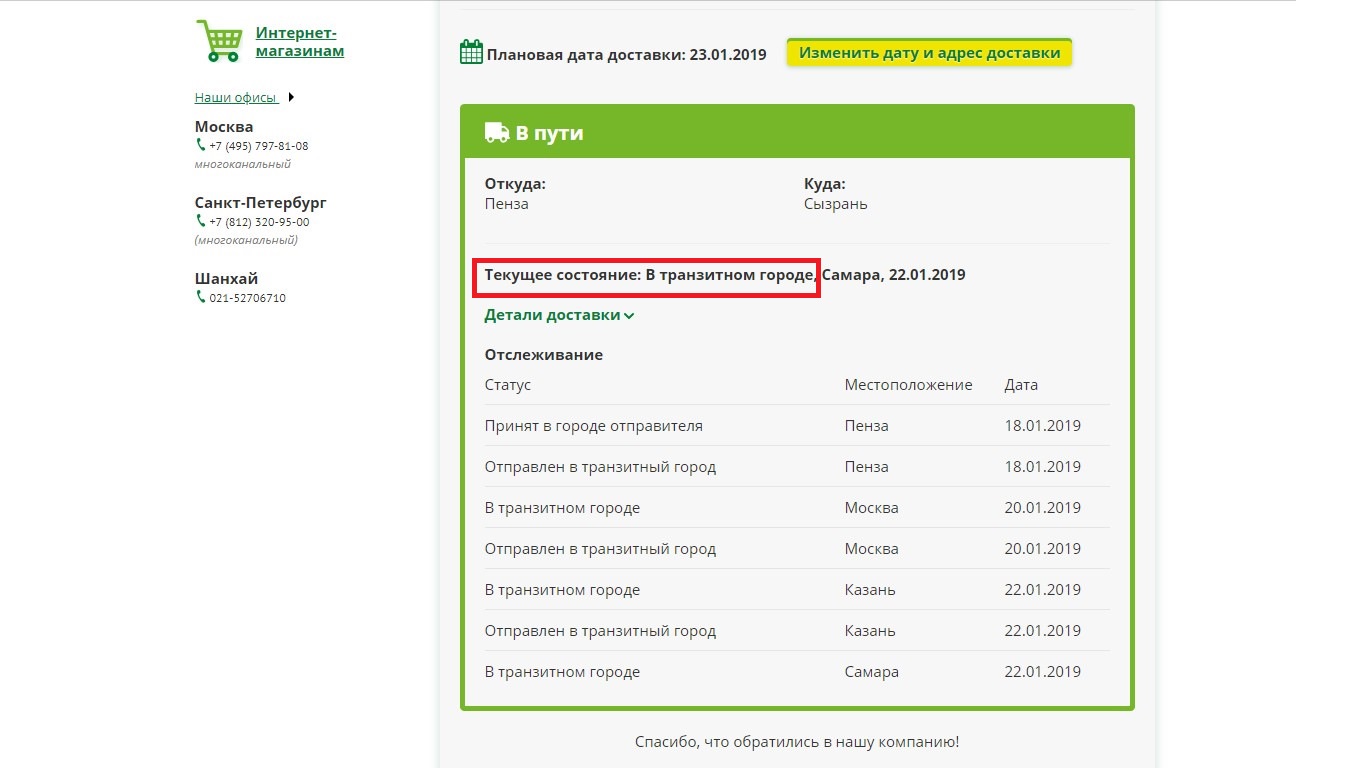Open the Наши офисы link
Screen dimensions: 1365x768
tap(236, 97)
